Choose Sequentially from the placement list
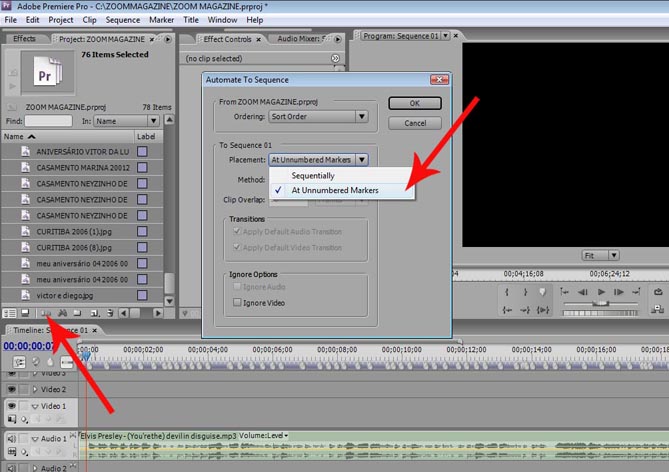This screenshot has width=669, height=472. (x=313, y=174)
